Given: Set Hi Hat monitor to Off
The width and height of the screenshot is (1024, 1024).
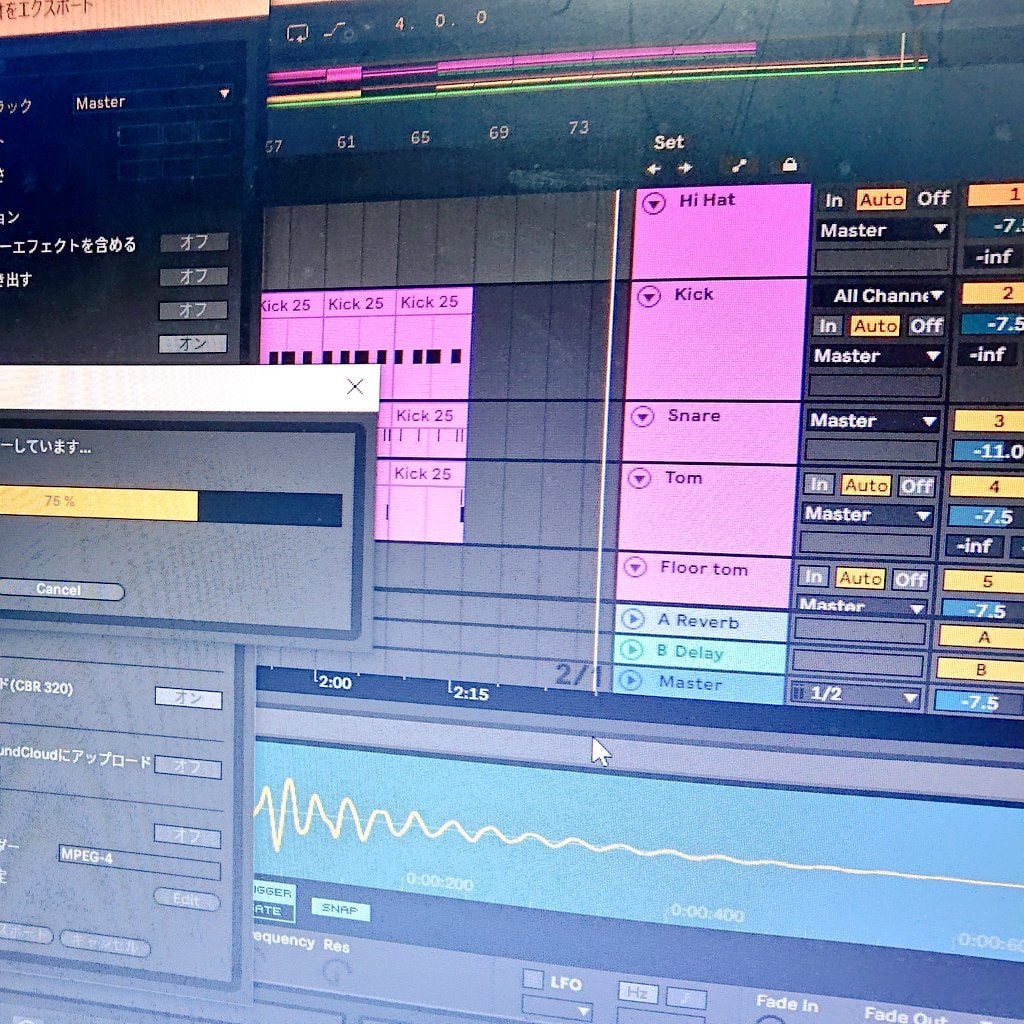Looking at the screenshot, I should coord(933,198).
